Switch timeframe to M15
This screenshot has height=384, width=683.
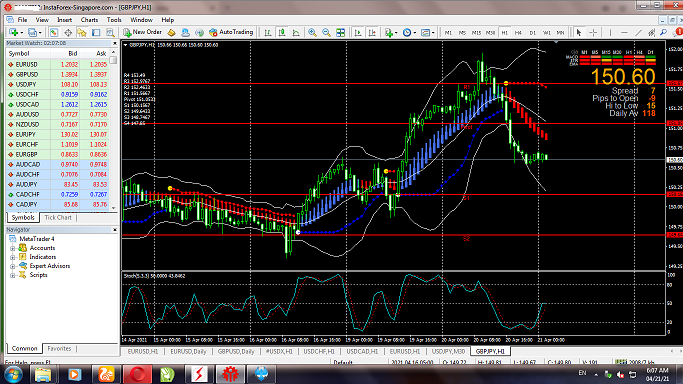tap(476, 33)
